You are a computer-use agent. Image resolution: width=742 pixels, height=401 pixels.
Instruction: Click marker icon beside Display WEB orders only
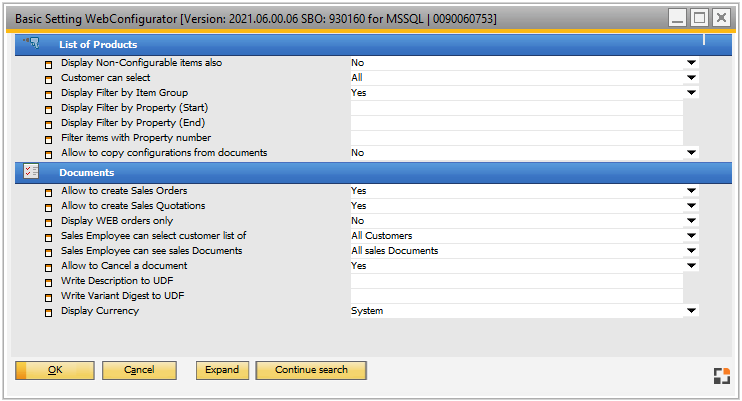coord(48,222)
